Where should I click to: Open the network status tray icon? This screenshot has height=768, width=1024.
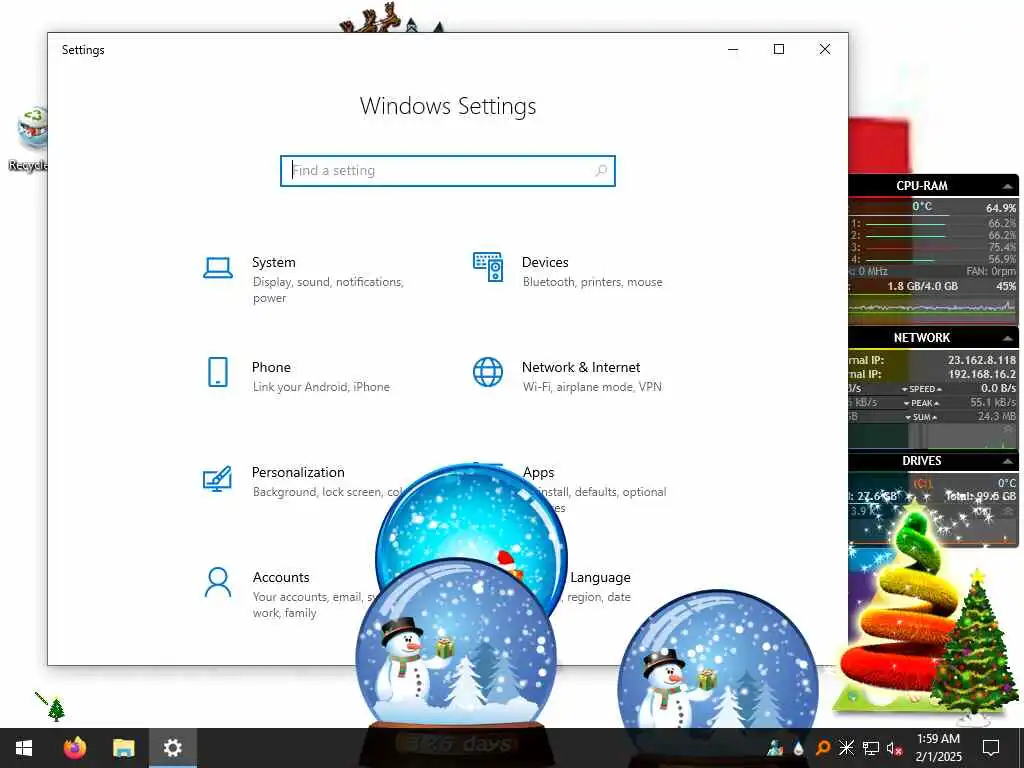click(871, 748)
